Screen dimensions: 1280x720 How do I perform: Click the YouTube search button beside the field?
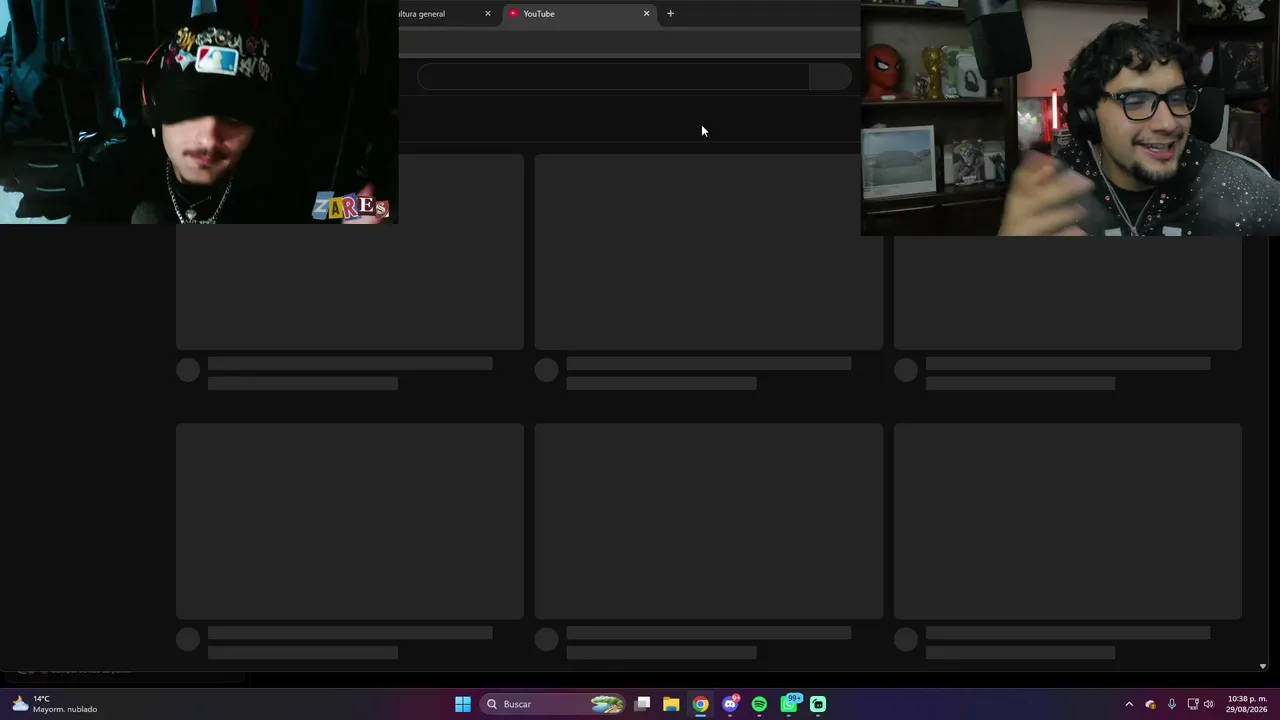pyautogui.click(x=830, y=77)
